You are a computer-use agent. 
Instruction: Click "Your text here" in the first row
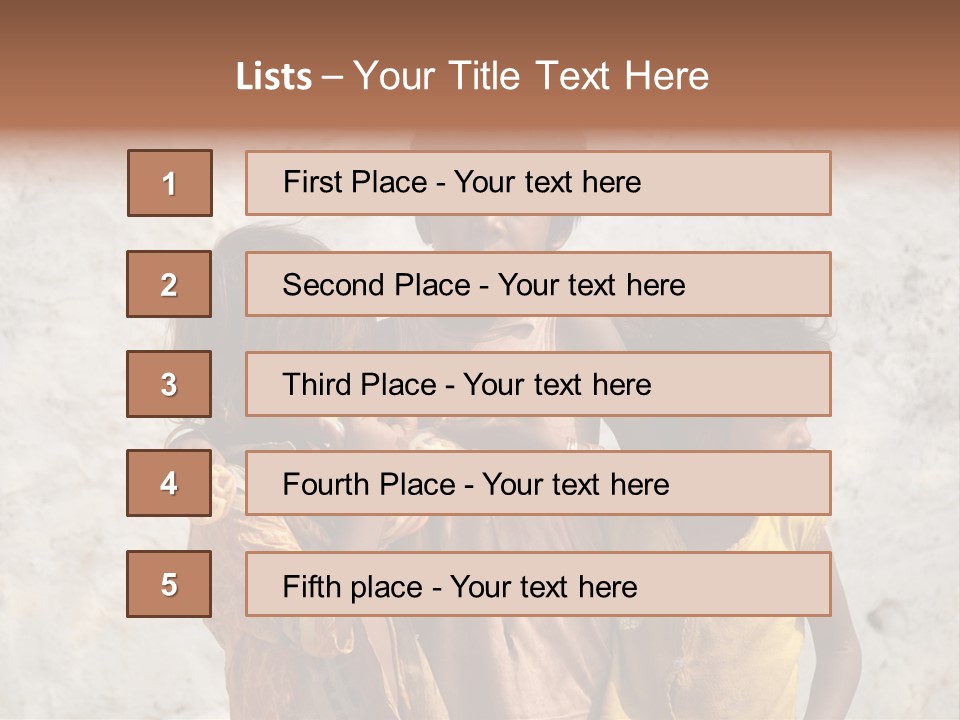[x=547, y=182]
